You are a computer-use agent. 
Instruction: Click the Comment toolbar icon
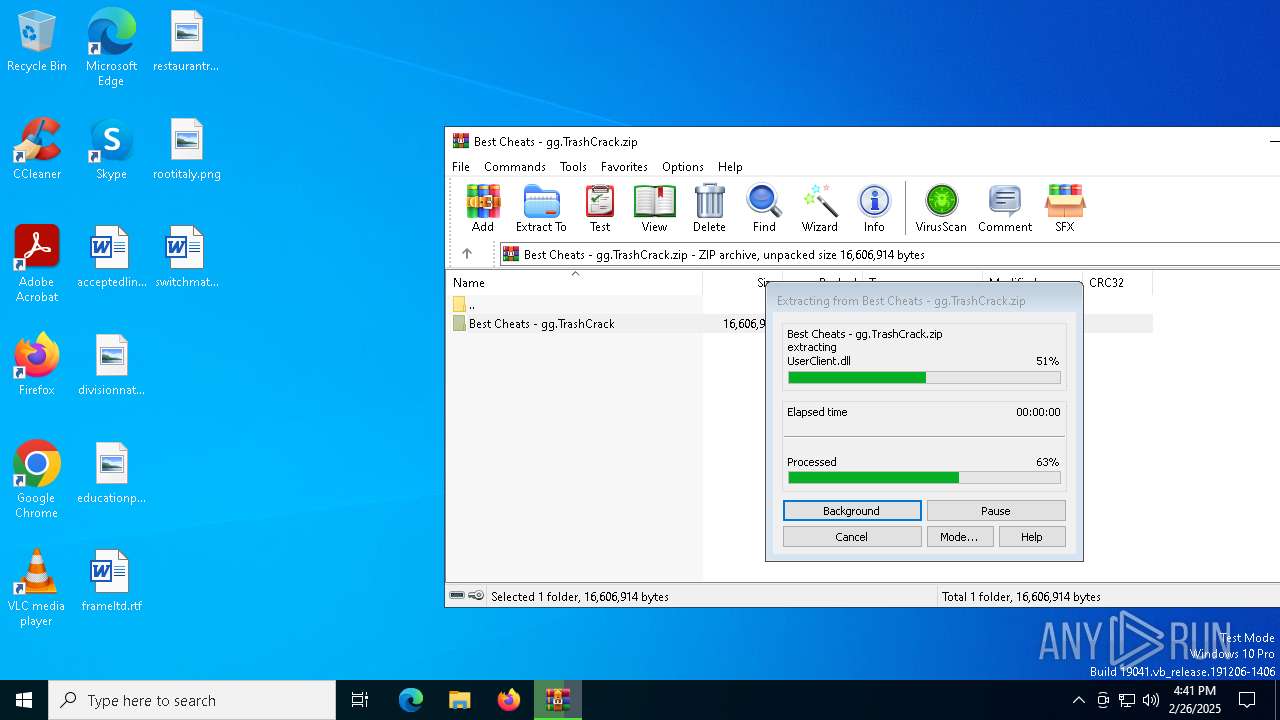[x=1005, y=208]
